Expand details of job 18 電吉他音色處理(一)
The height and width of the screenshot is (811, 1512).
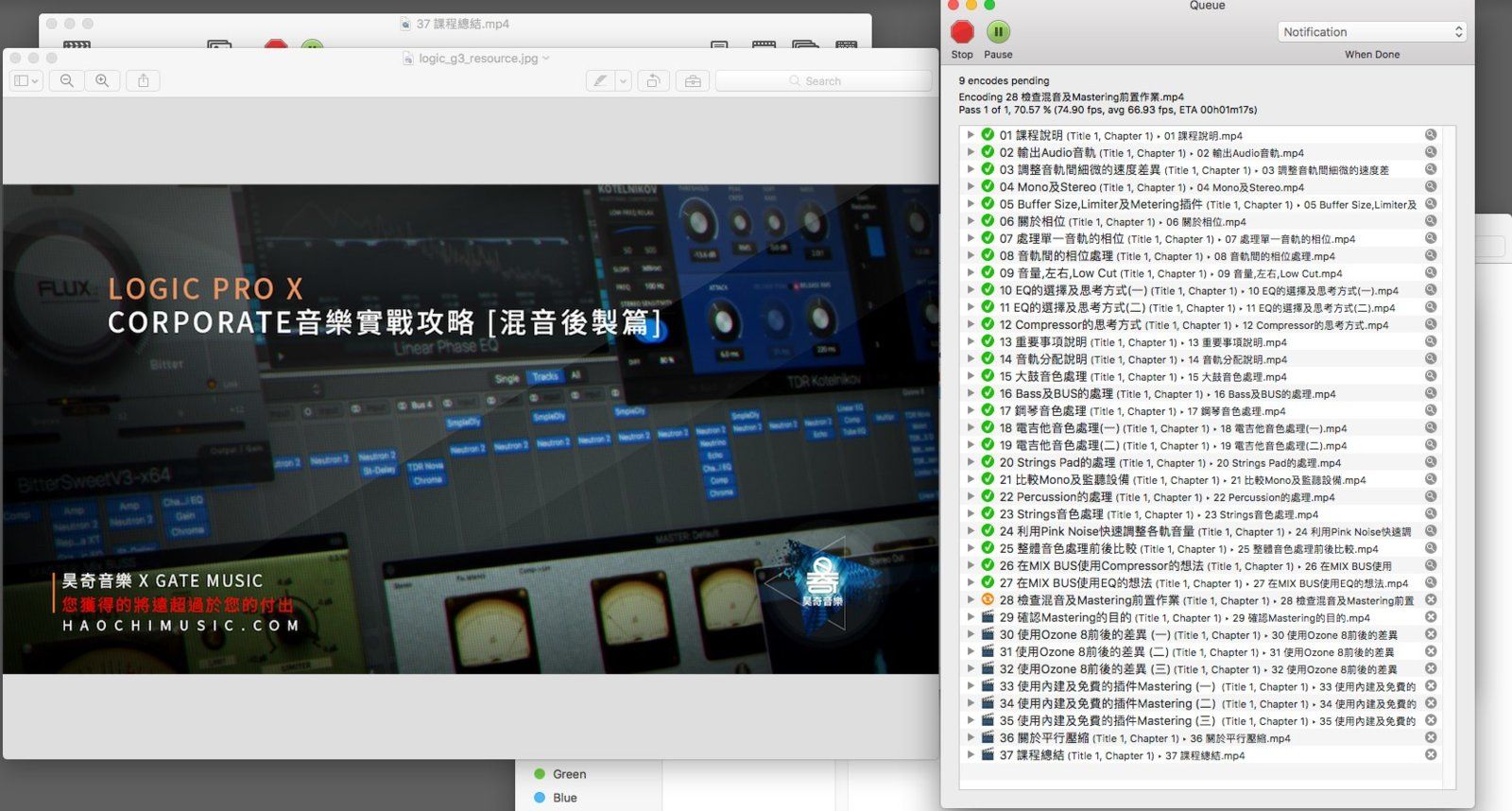click(x=971, y=428)
